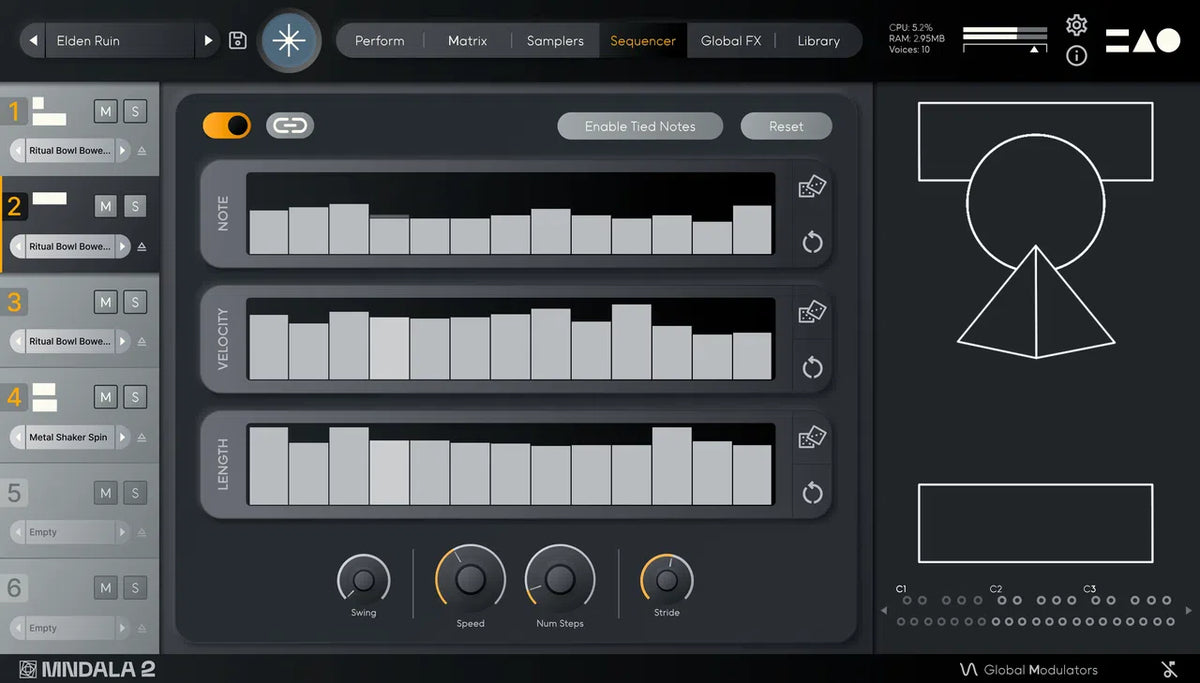
Task: Click the link chain icon
Action: [x=290, y=125]
